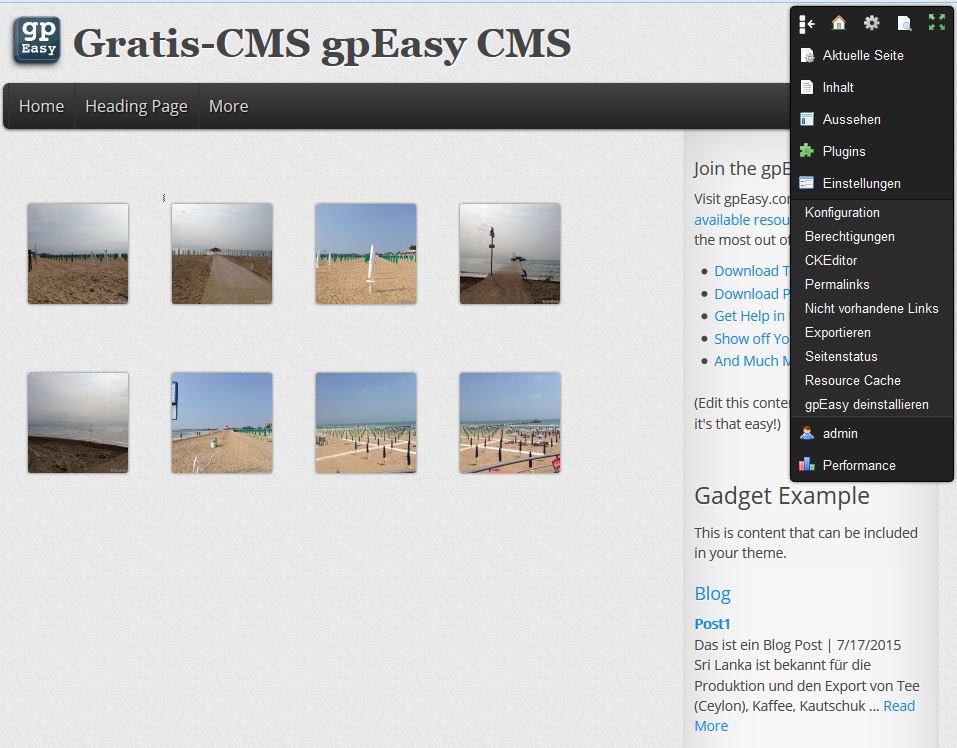
Task: Click the Gratis-CMS gpEasy CMS site title
Action: 322,43
